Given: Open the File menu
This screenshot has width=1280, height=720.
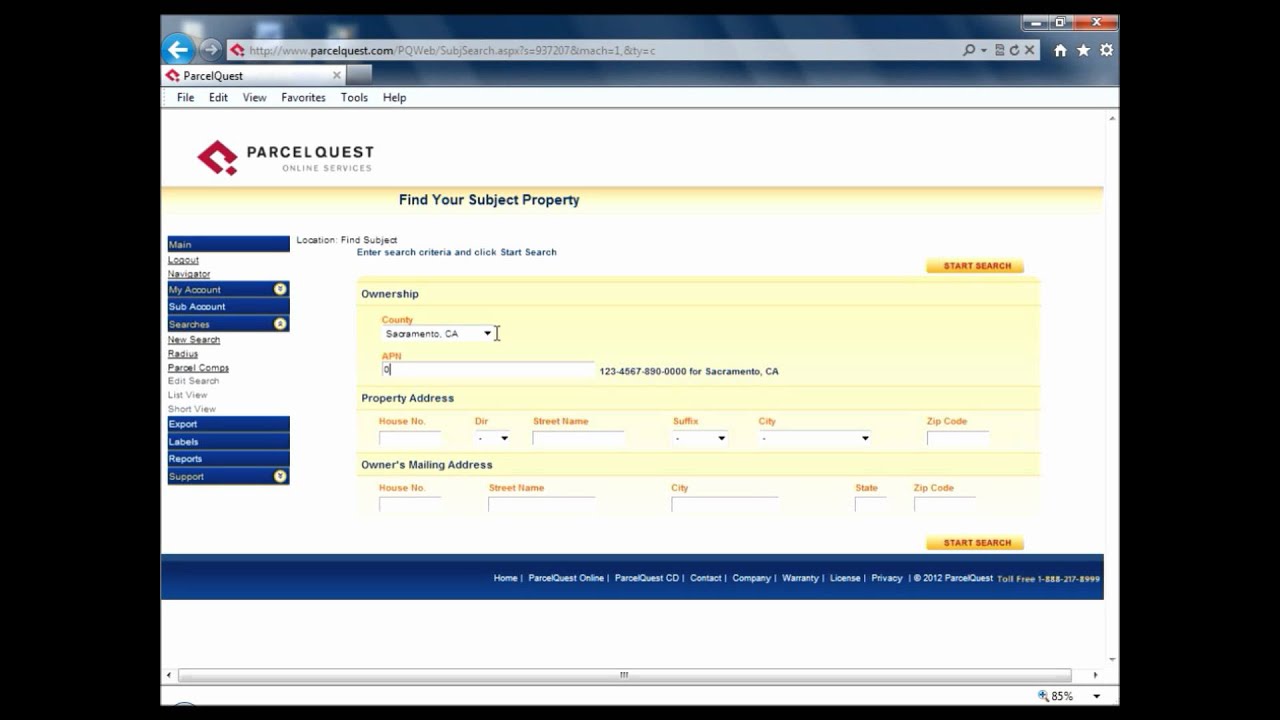Looking at the screenshot, I should pos(185,97).
